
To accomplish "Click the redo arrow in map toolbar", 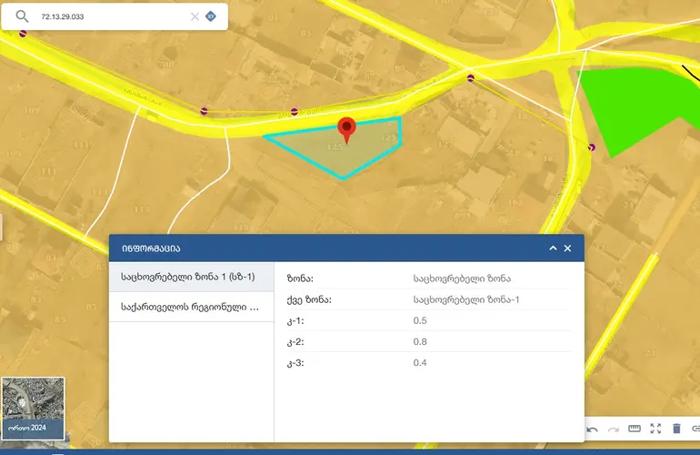I will tap(613, 429).
